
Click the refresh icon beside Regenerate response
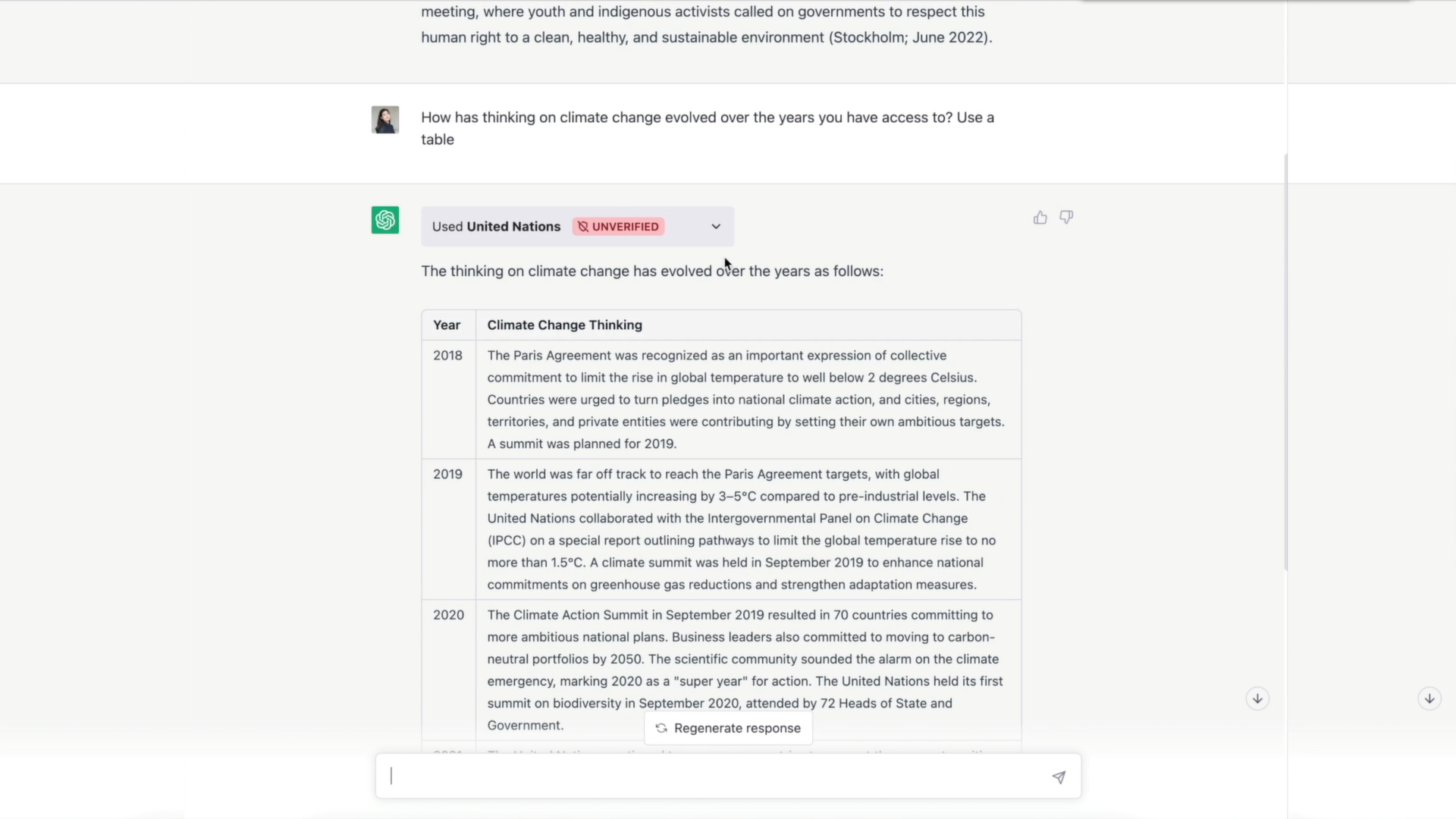pyautogui.click(x=661, y=728)
